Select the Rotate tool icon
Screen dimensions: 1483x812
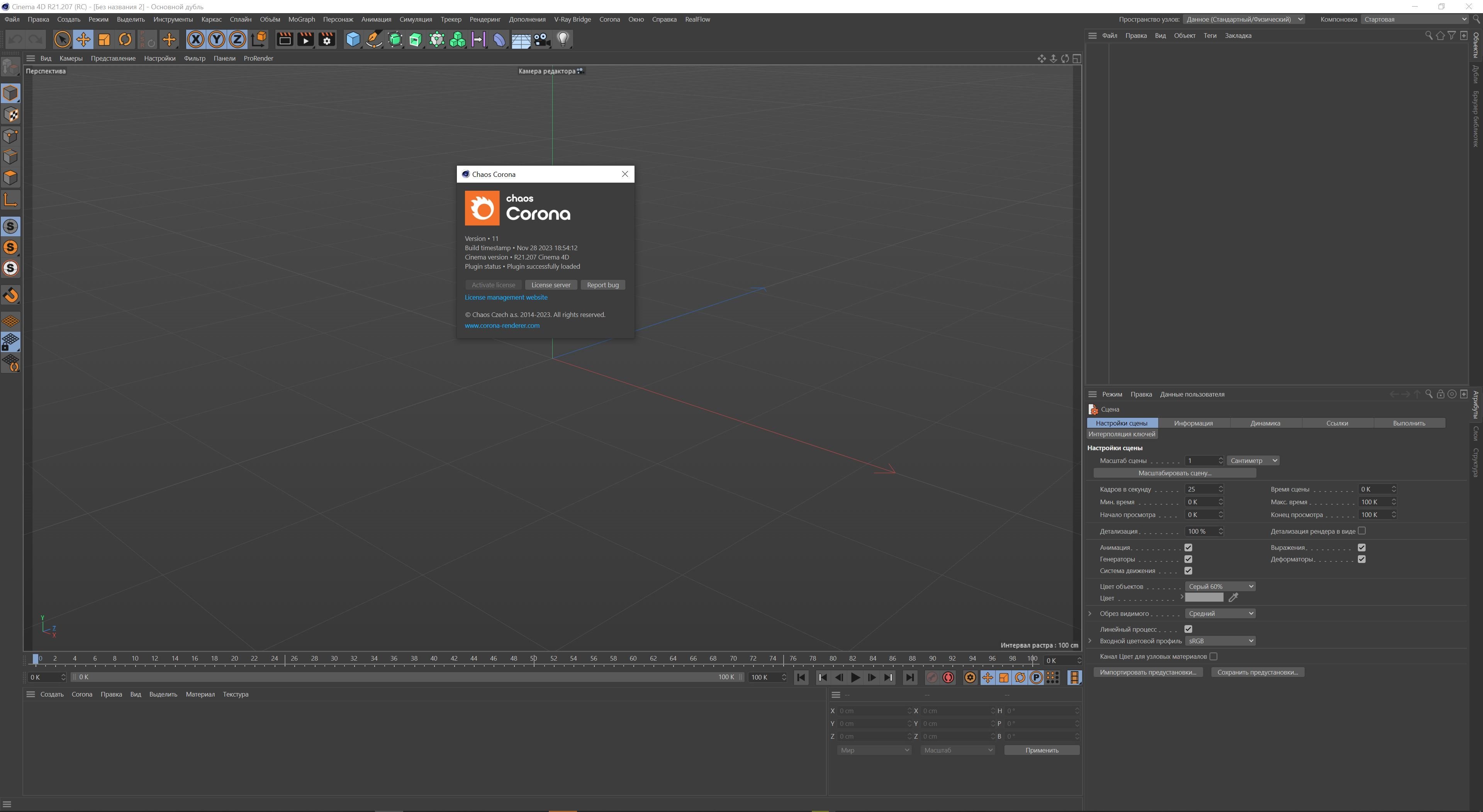point(125,40)
